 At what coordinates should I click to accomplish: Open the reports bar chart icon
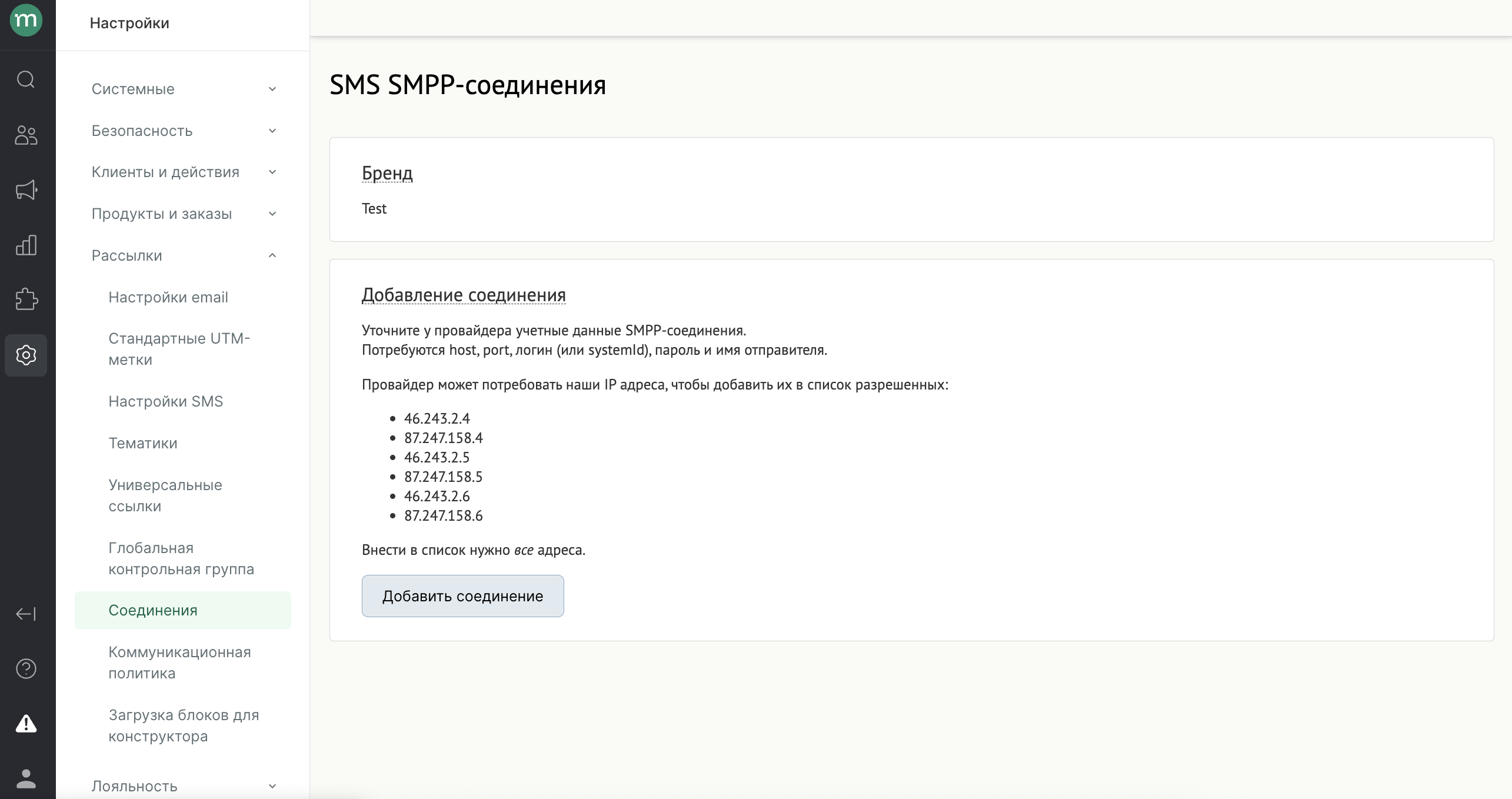26,245
